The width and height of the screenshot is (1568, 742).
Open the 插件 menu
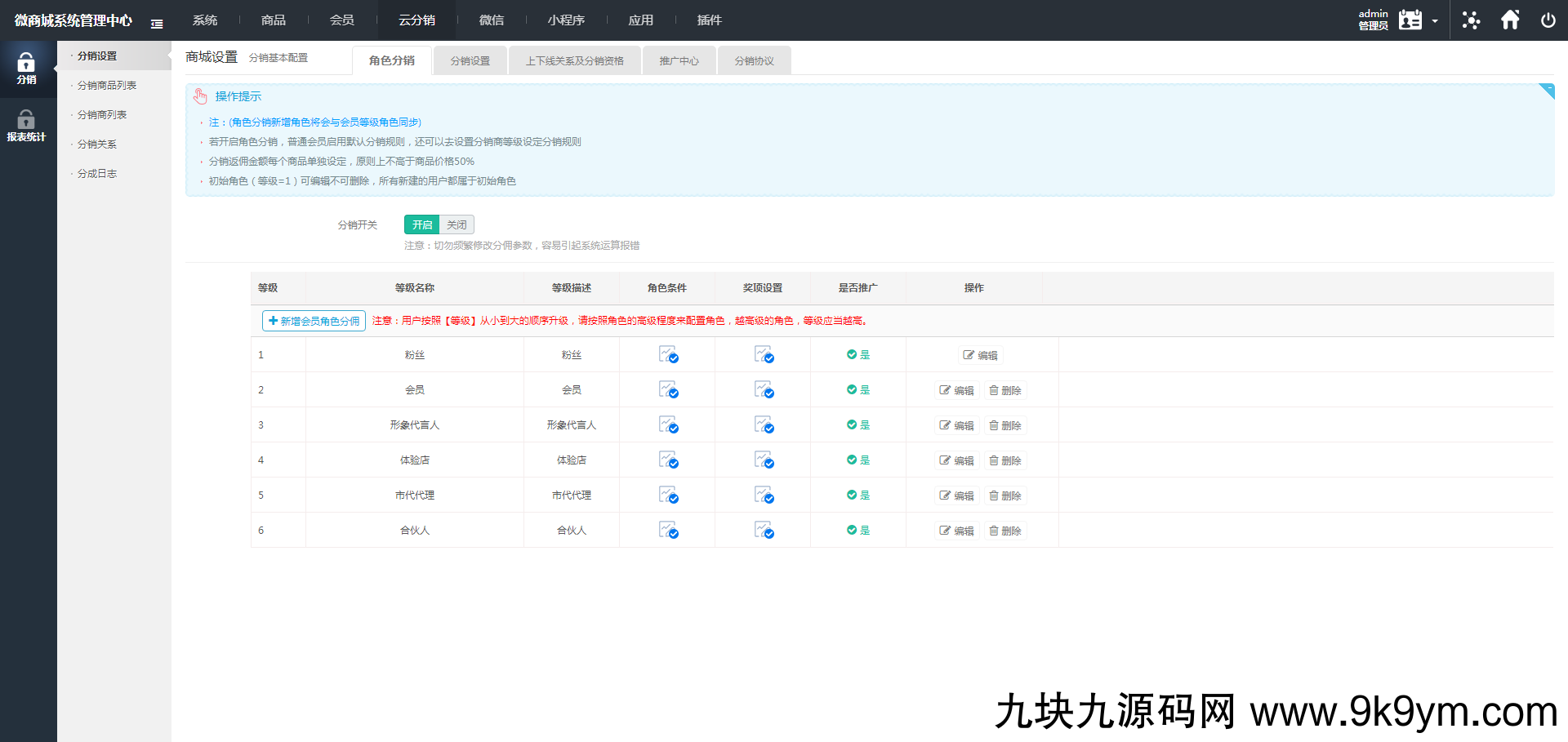pos(710,20)
